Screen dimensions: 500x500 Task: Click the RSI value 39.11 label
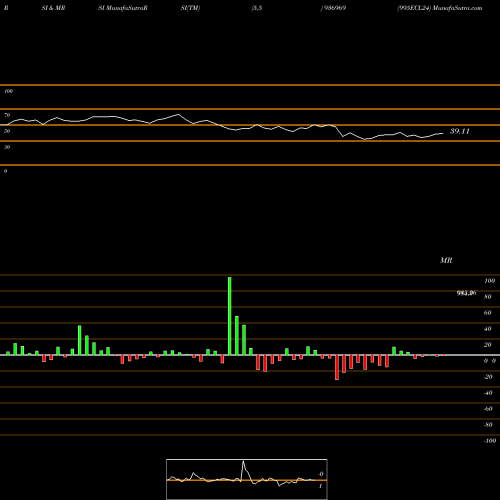coord(460,131)
